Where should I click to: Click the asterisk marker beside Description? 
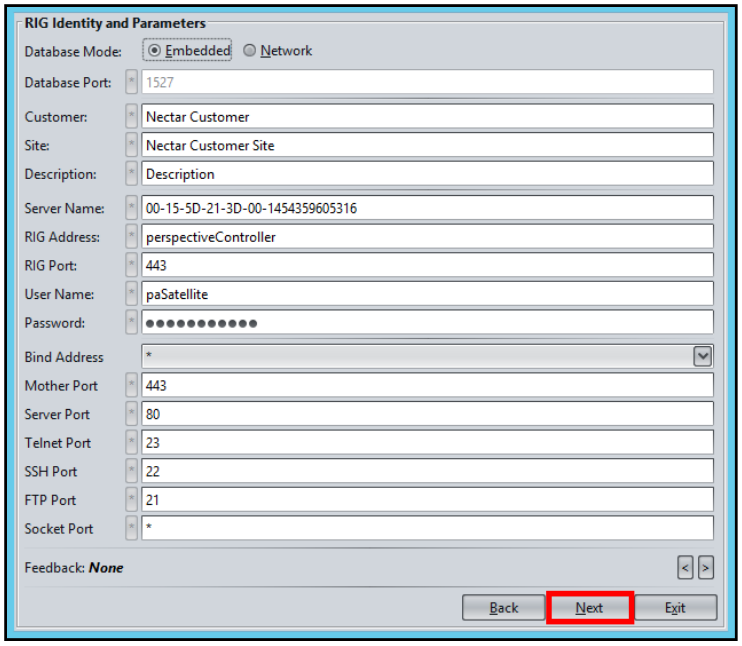click(x=132, y=174)
